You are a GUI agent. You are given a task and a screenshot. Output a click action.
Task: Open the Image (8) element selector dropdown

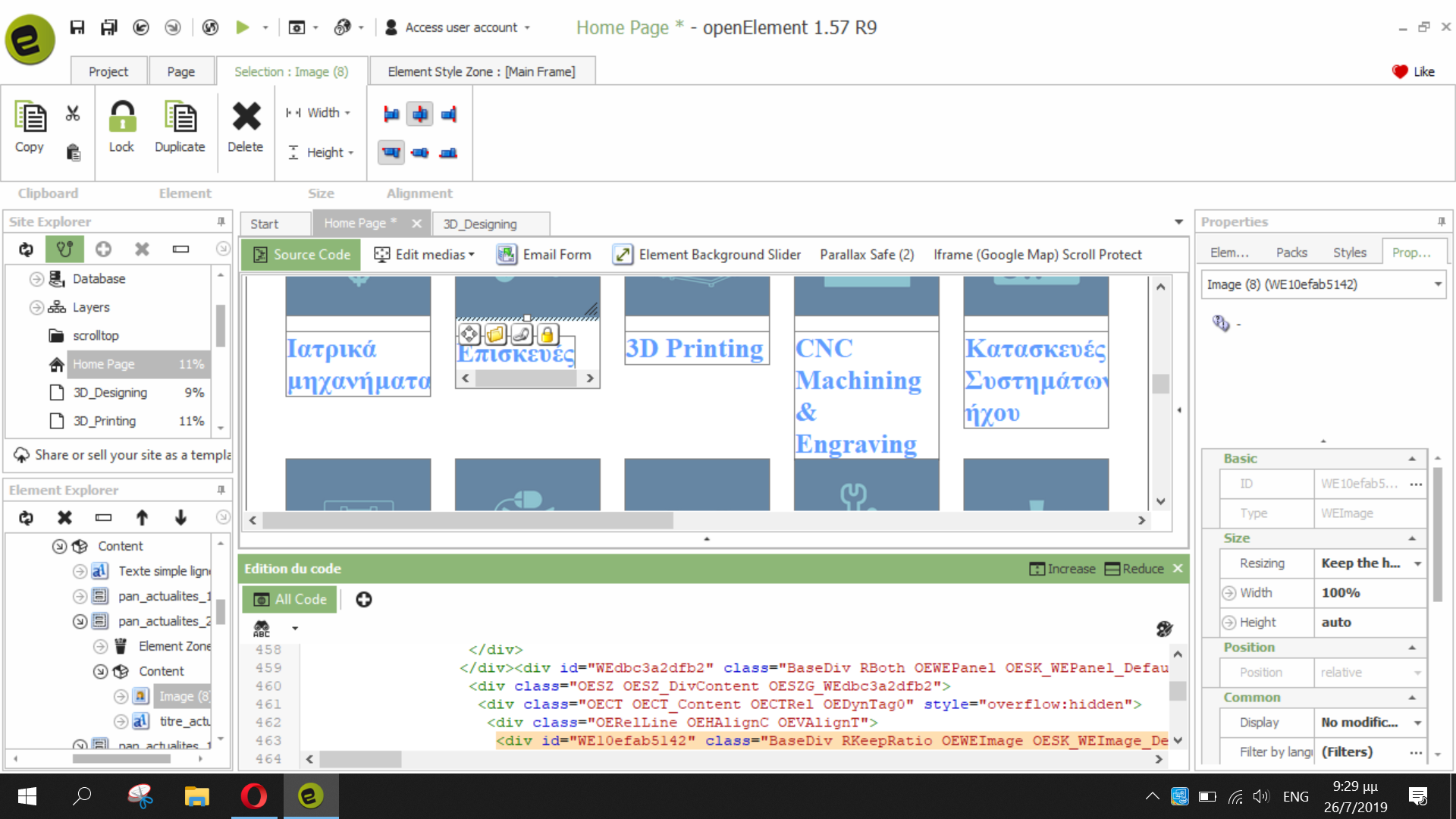coord(1437,284)
